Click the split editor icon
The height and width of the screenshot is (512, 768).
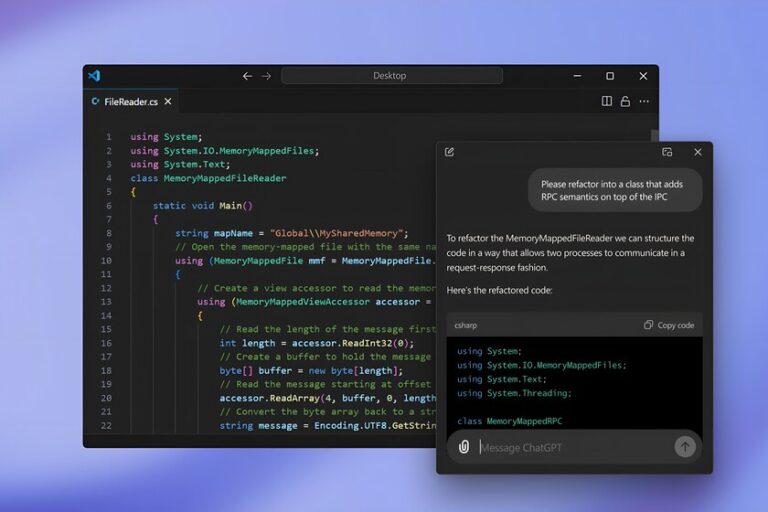607,101
